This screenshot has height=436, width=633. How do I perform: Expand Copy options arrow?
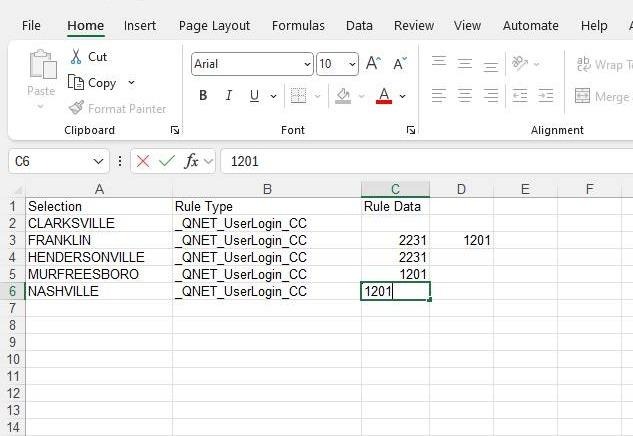tap(131, 82)
